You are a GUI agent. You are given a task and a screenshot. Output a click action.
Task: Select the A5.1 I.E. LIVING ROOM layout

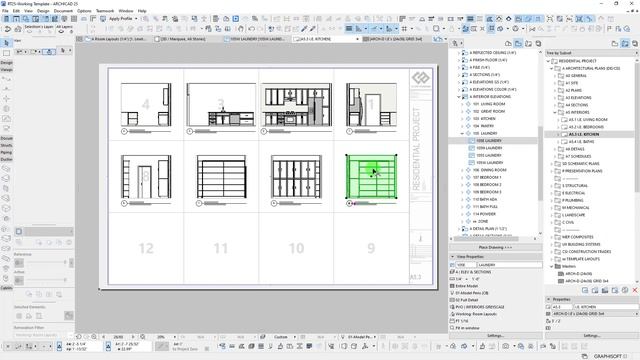(588, 120)
